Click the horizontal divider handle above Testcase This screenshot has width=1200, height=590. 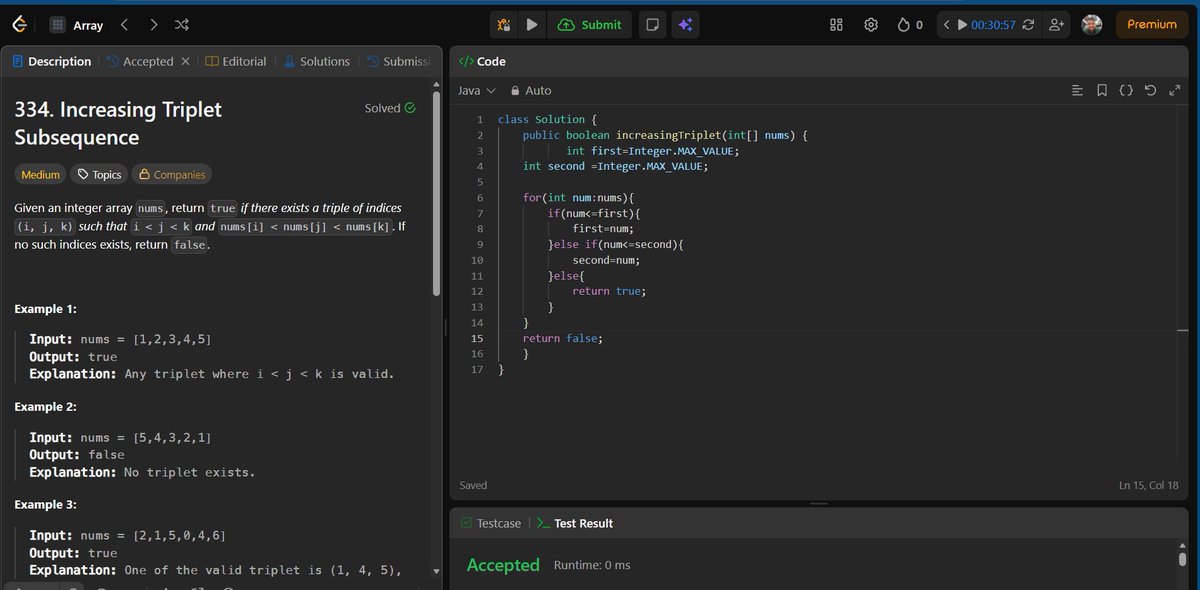coord(818,503)
